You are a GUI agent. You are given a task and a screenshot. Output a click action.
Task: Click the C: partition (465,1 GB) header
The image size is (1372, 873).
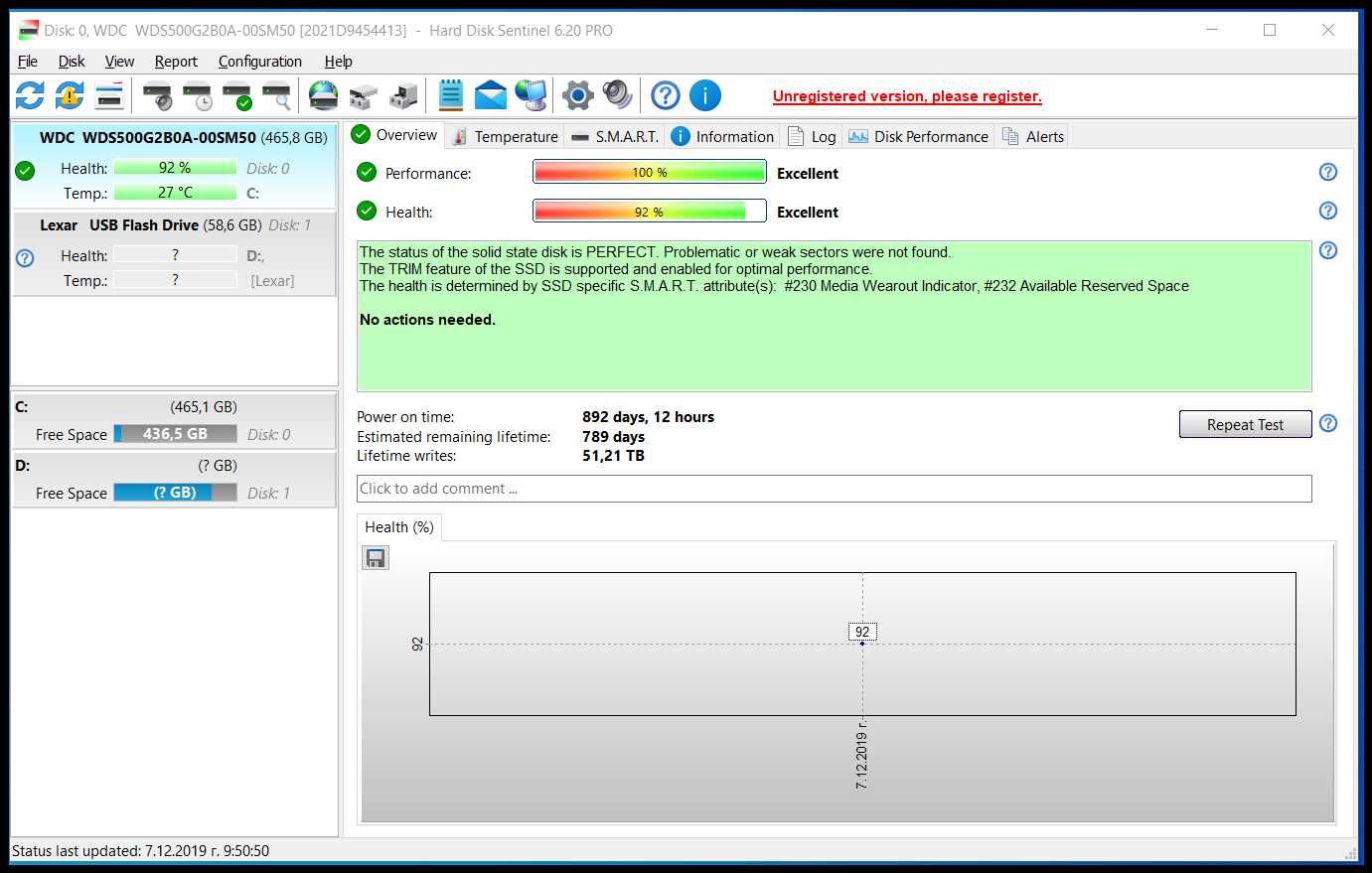coord(174,407)
